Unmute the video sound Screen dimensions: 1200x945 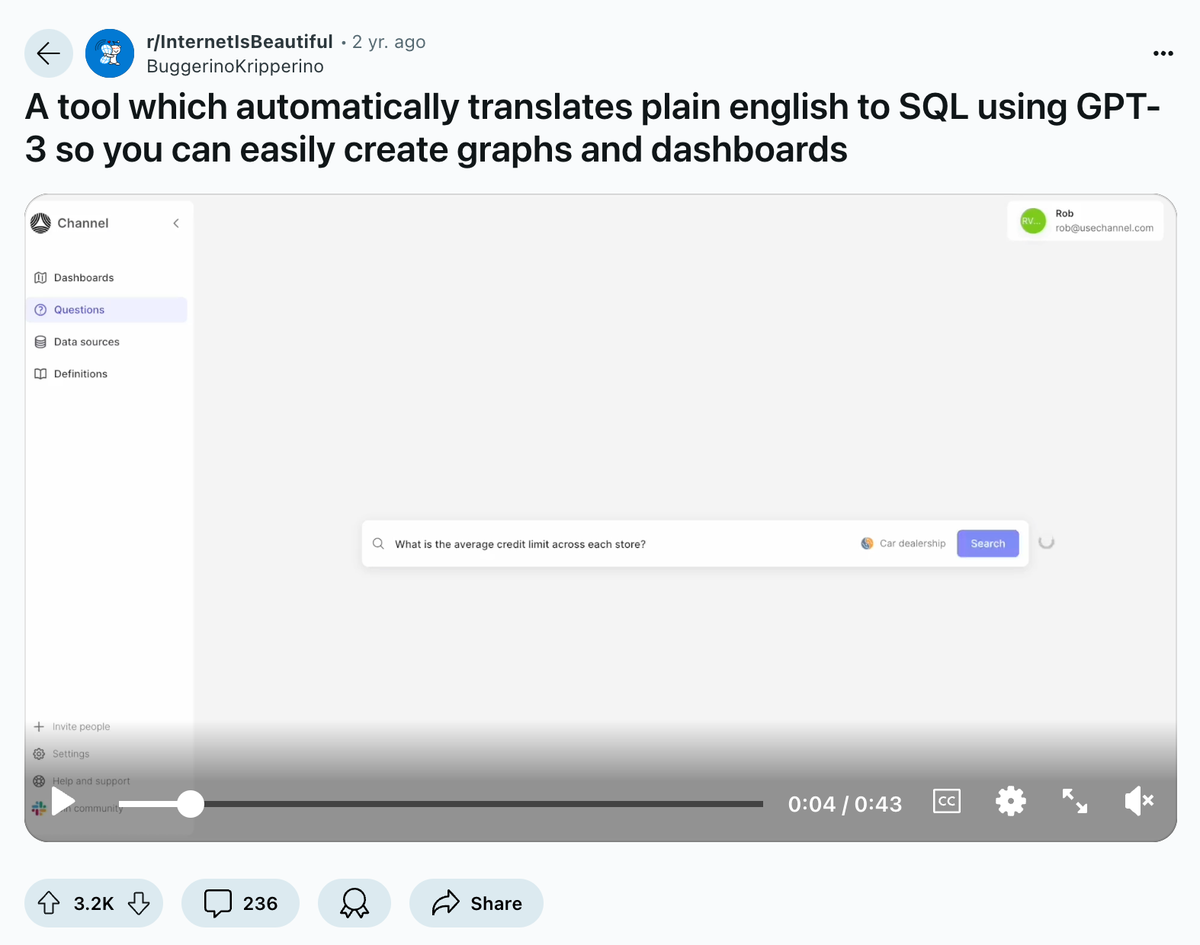pos(1139,801)
